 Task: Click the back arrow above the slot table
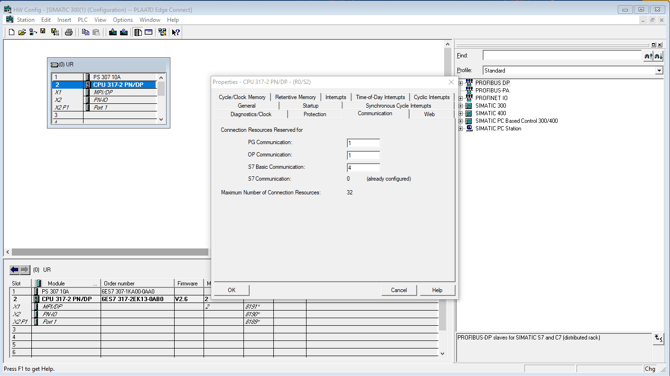pos(15,270)
